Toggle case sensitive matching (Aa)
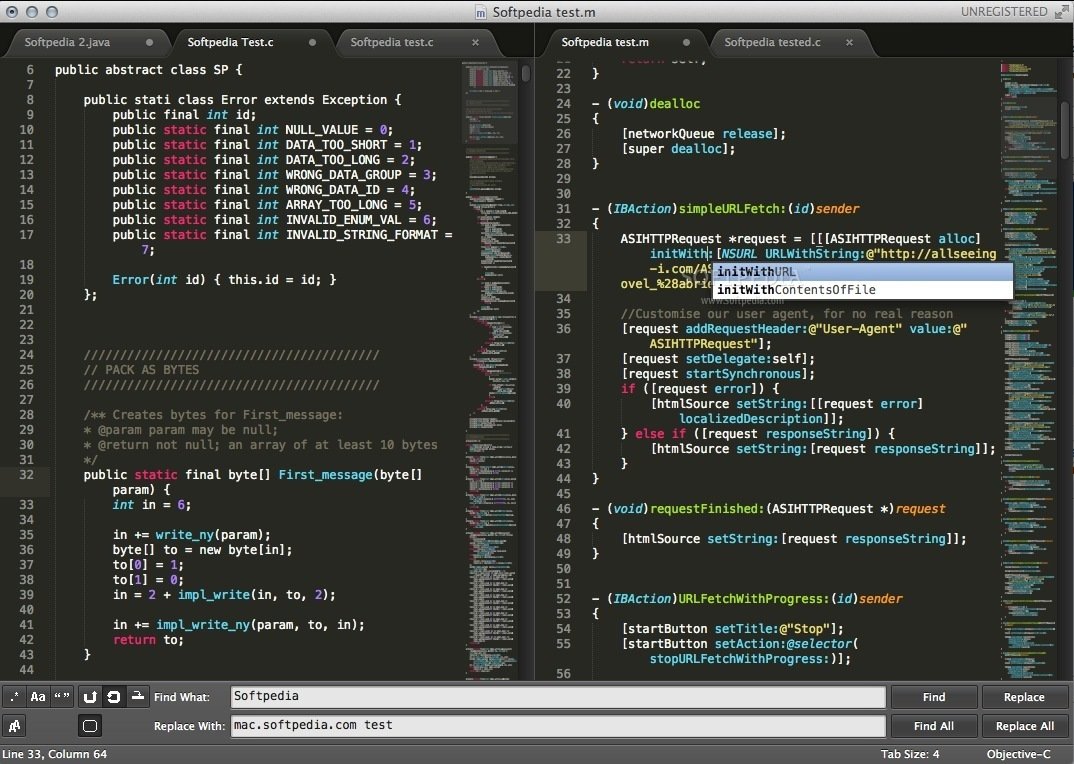The image size is (1074, 764). point(38,697)
